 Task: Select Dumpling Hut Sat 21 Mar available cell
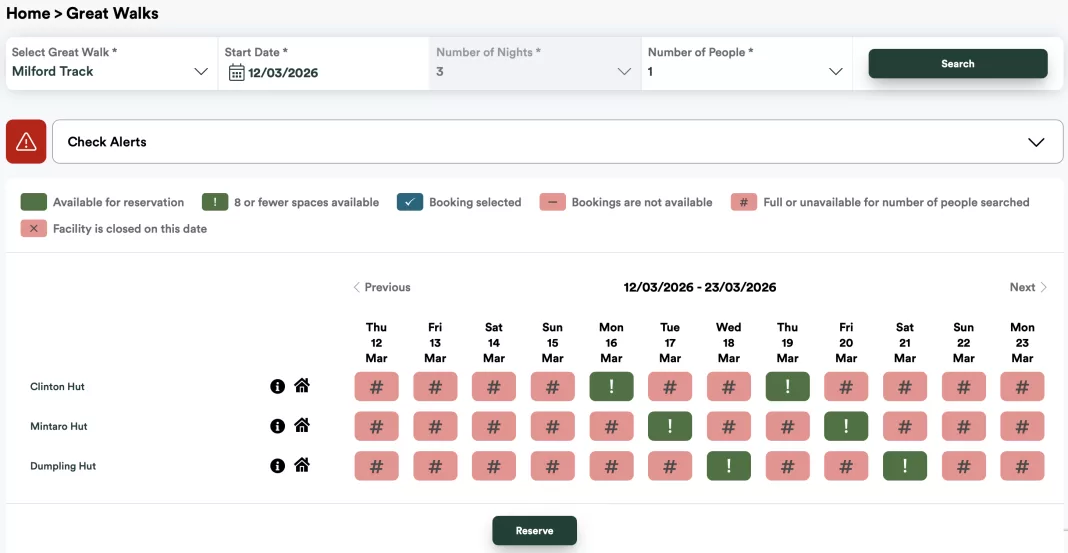pyautogui.click(x=905, y=466)
